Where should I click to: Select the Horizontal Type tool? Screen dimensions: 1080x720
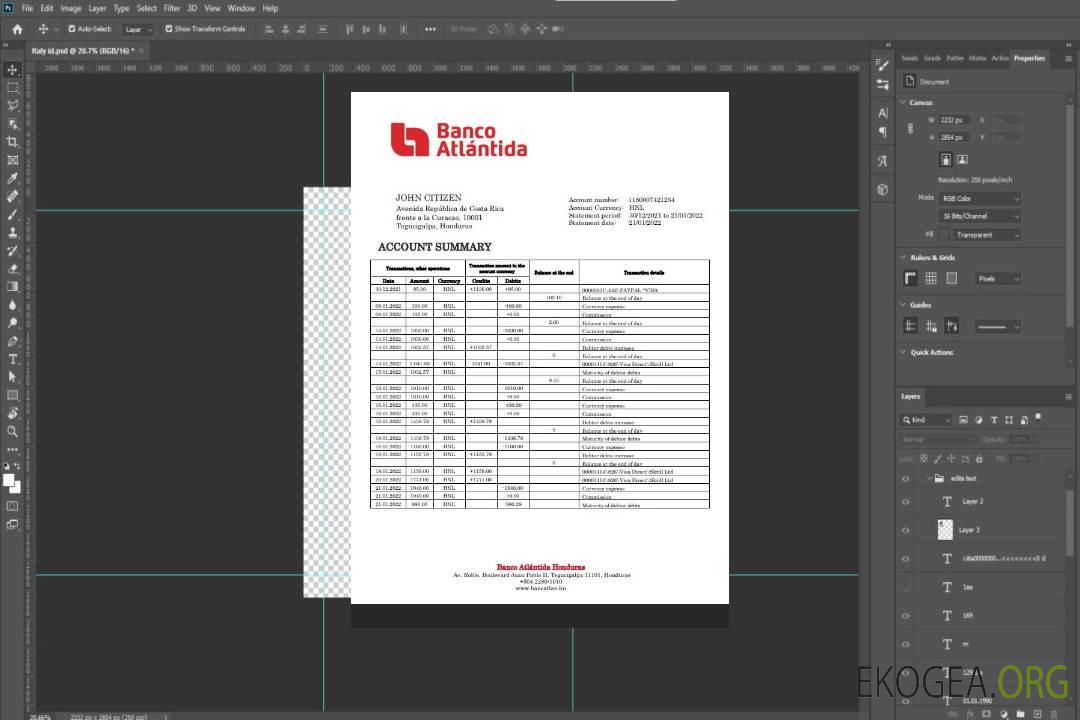(12, 359)
